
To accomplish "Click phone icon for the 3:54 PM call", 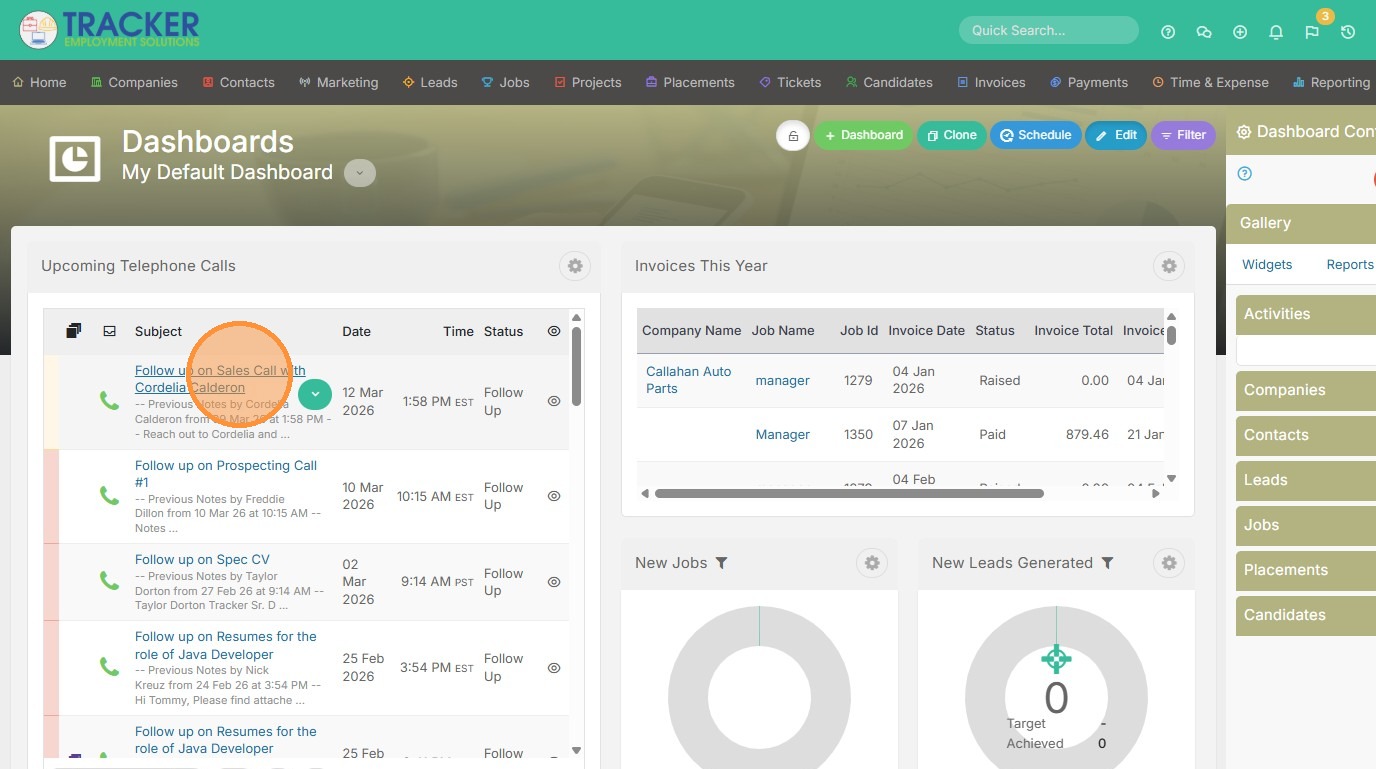I will 109,667.
